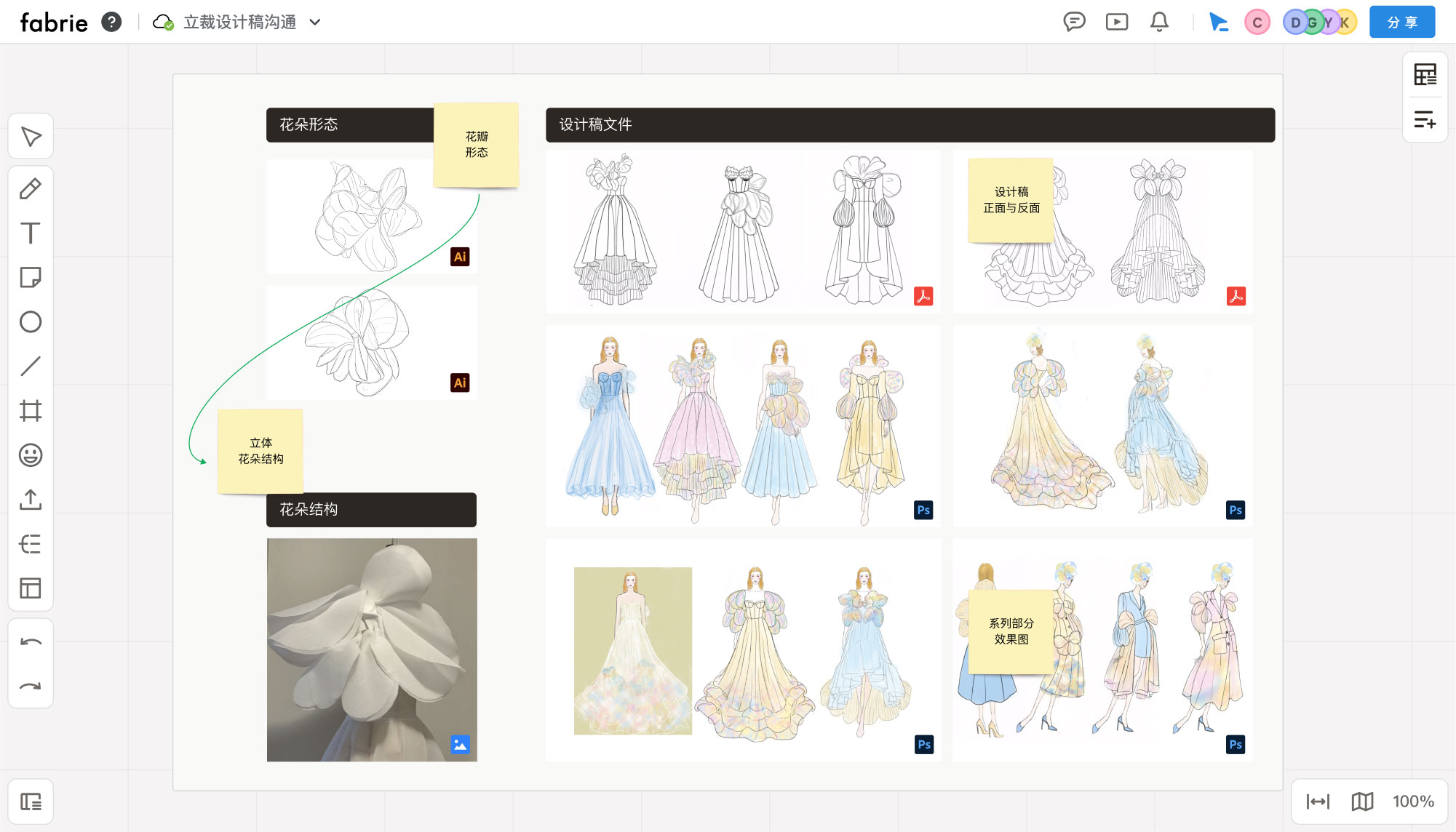Choose the Text tool
This screenshot has width=1456, height=832.
(31, 233)
